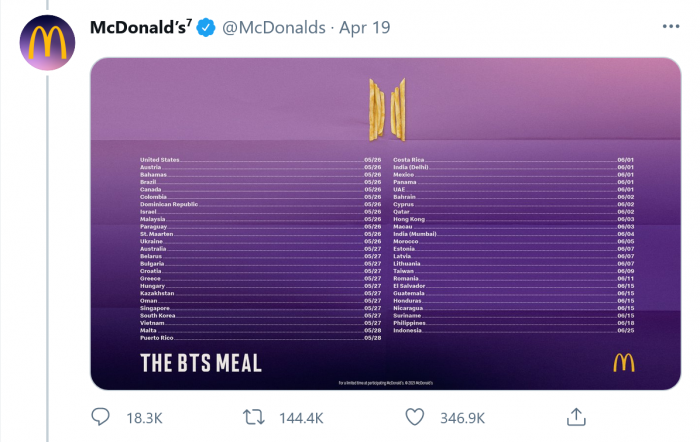Click "THE BTS MEAL" title in image
The image size is (700, 442).
(200, 362)
